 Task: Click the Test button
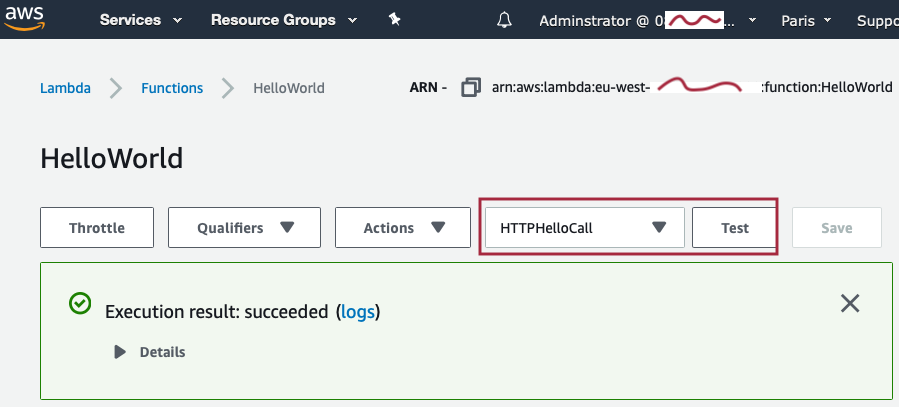[734, 228]
